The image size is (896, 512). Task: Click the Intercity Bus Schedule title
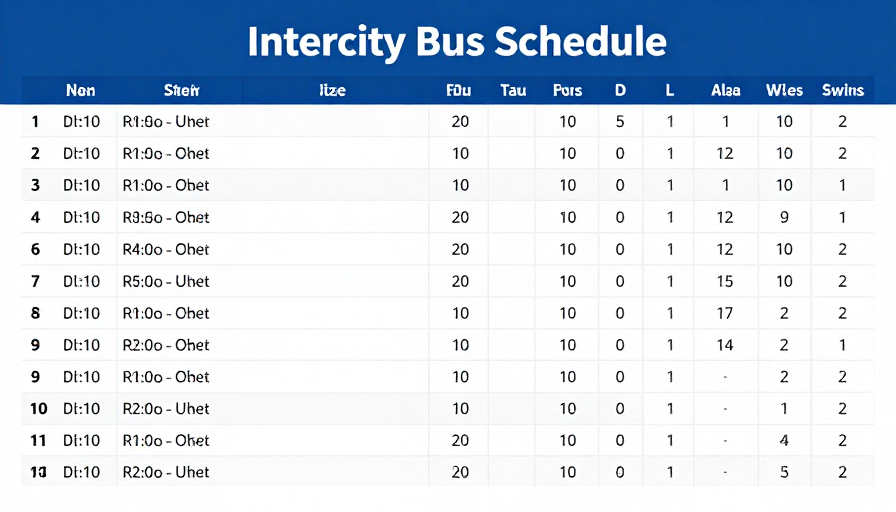[457, 42]
